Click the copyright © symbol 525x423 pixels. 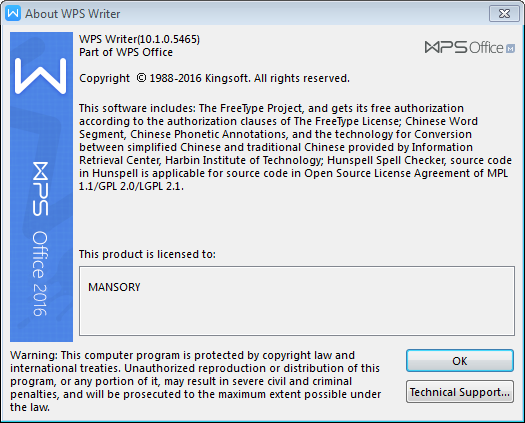click(141, 78)
